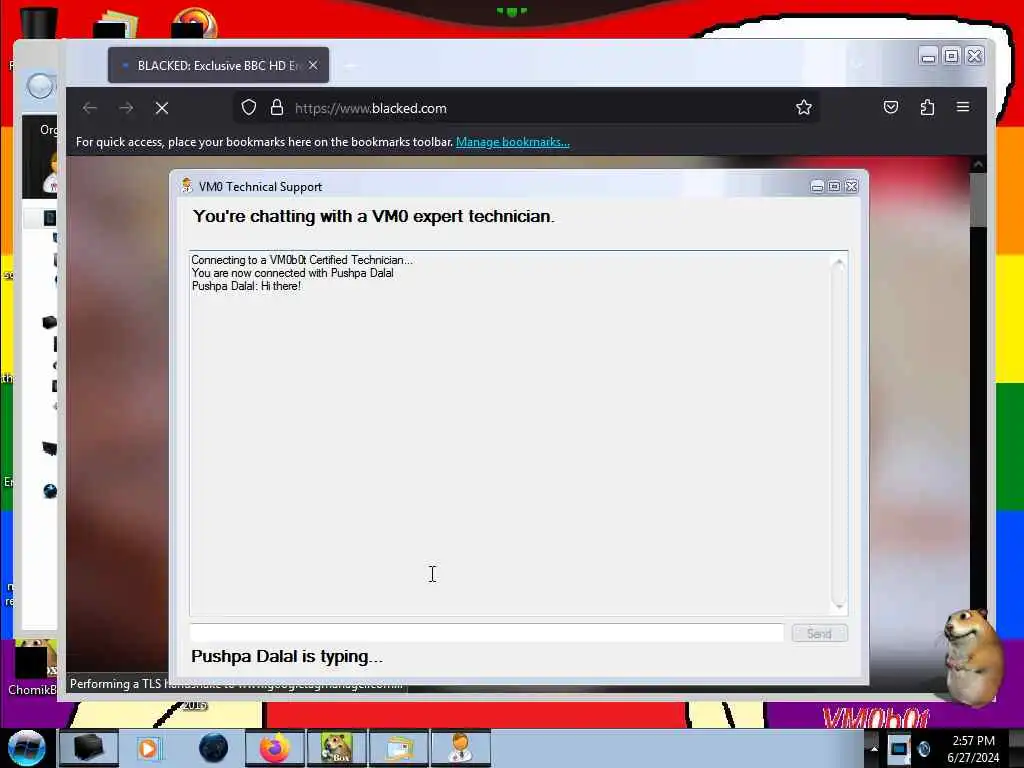Open the clock showing 2:57 PM
The image size is (1024, 768).
pyautogui.click(x=973, y=749)
